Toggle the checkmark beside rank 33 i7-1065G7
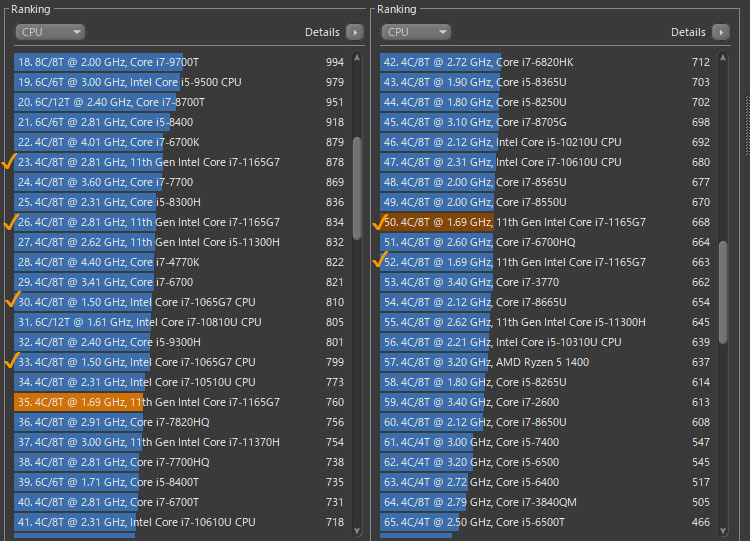 pos(11,360)
